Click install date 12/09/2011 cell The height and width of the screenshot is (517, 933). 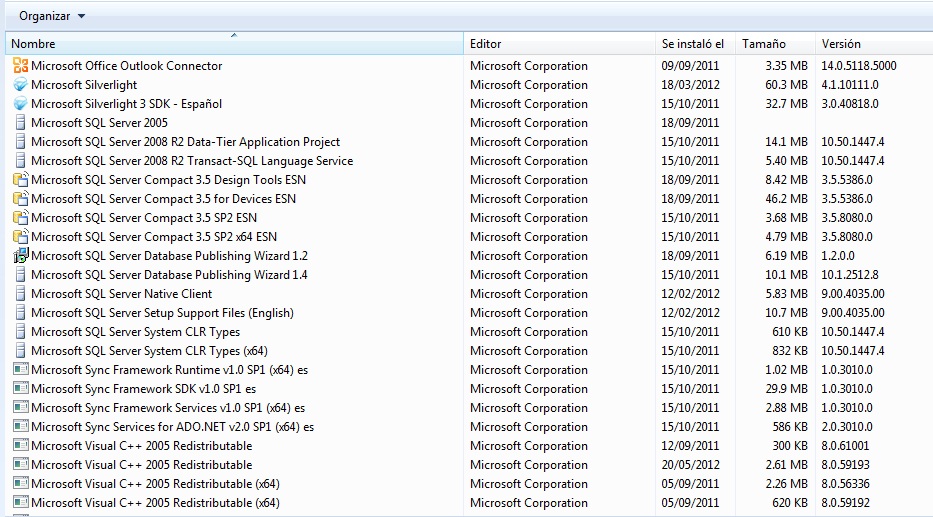[x=690, y=446]
